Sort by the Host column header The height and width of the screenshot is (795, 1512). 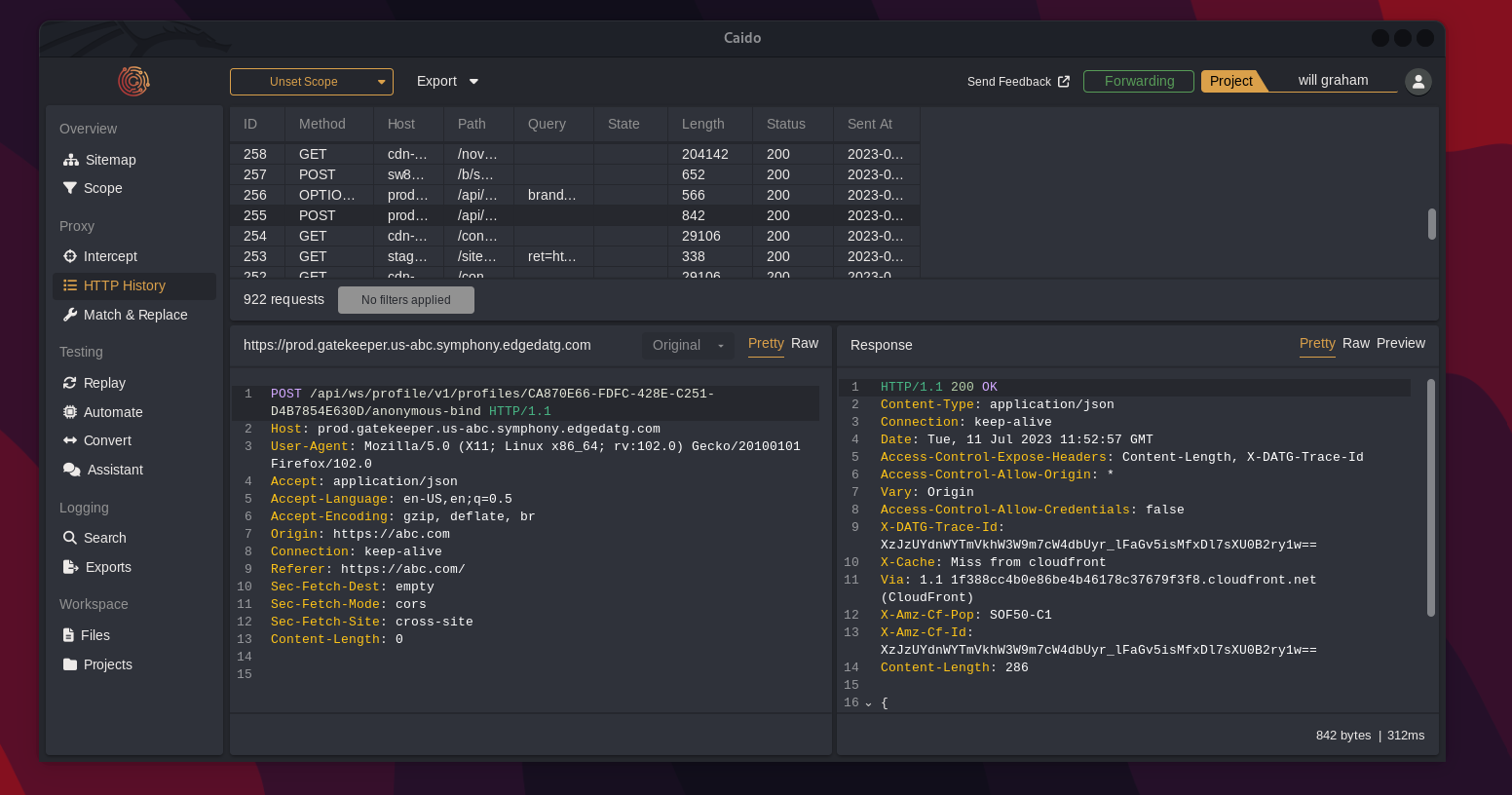pos(408,124)
